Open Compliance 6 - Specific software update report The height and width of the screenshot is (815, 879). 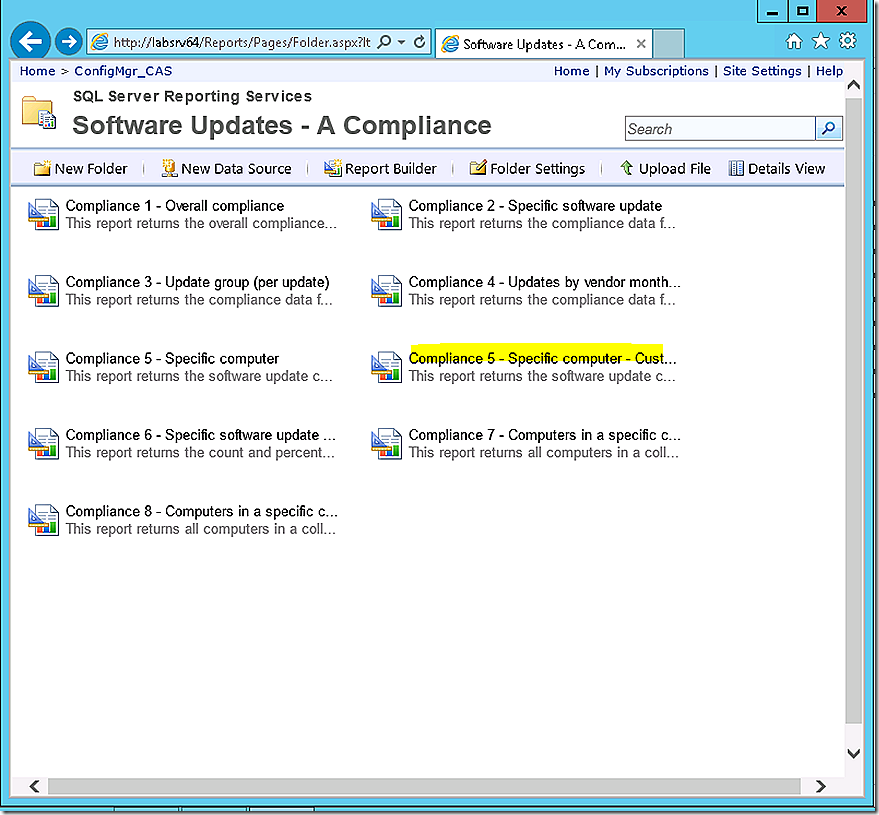point(201,435)
